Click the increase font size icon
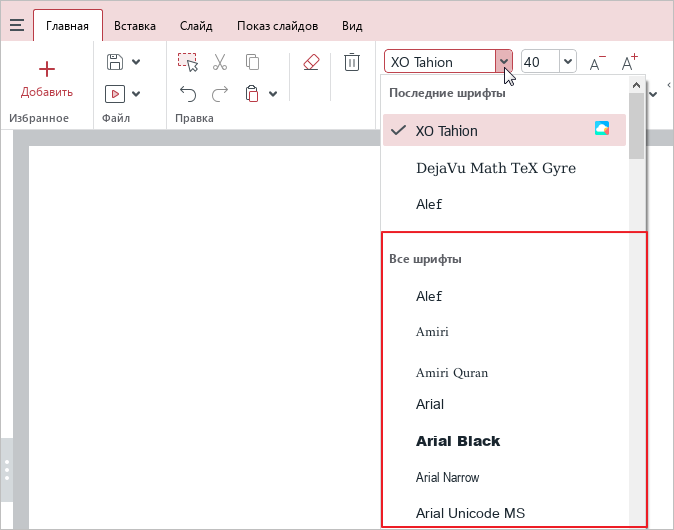This screenshot has width=674, height=530. [629, 63]
